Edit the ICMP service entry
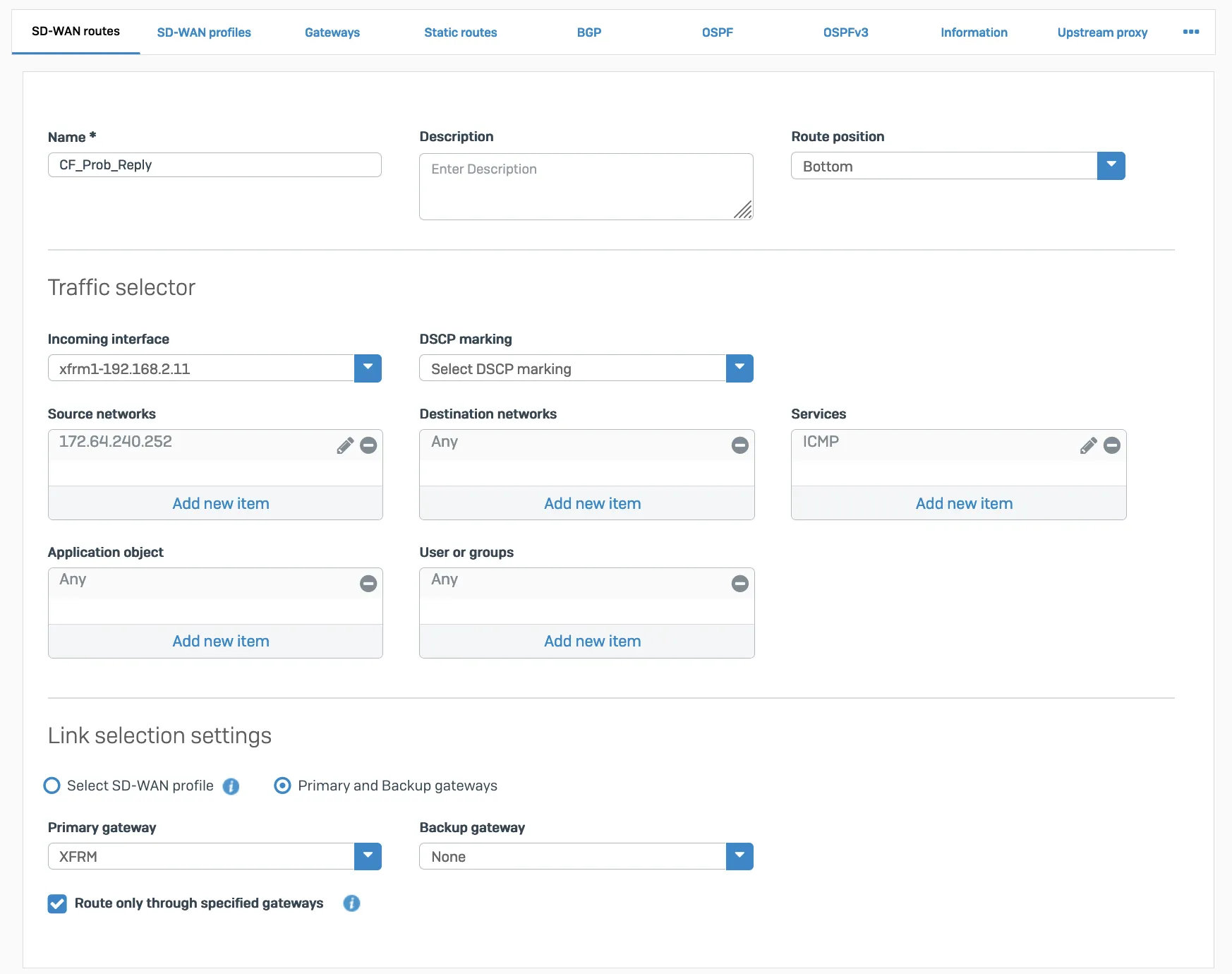The height and width of the screenshot is (974, 1232). [1089, 445]
